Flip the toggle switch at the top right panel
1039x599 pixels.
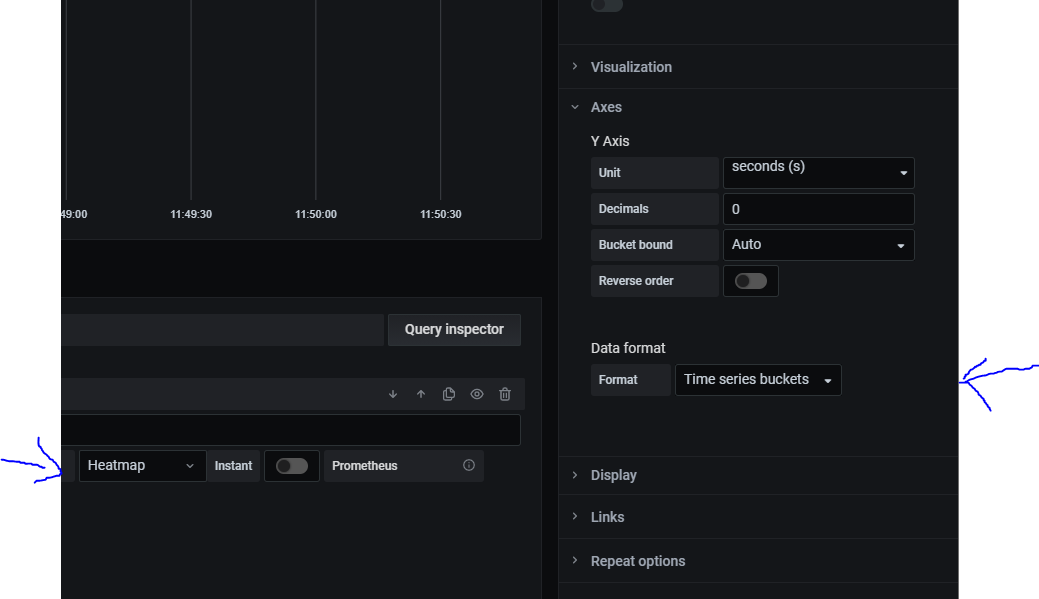point(606,6)
